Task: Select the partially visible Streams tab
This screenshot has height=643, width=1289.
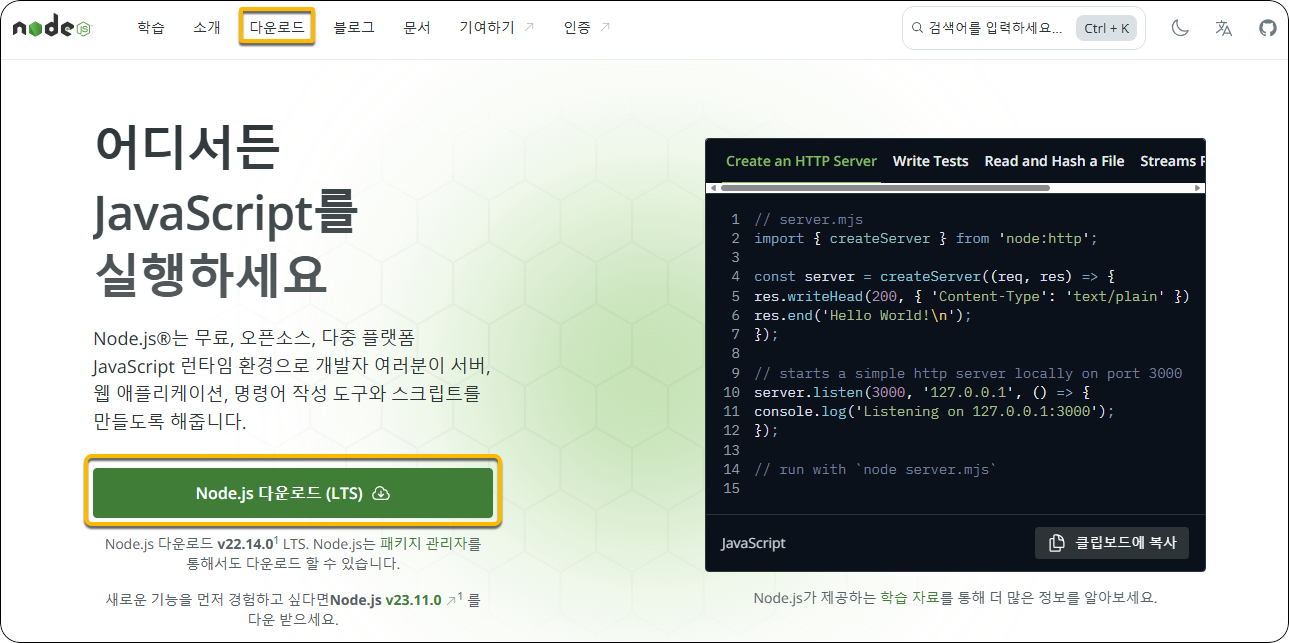Action: pyautogui.click(x=1172, y=161)
